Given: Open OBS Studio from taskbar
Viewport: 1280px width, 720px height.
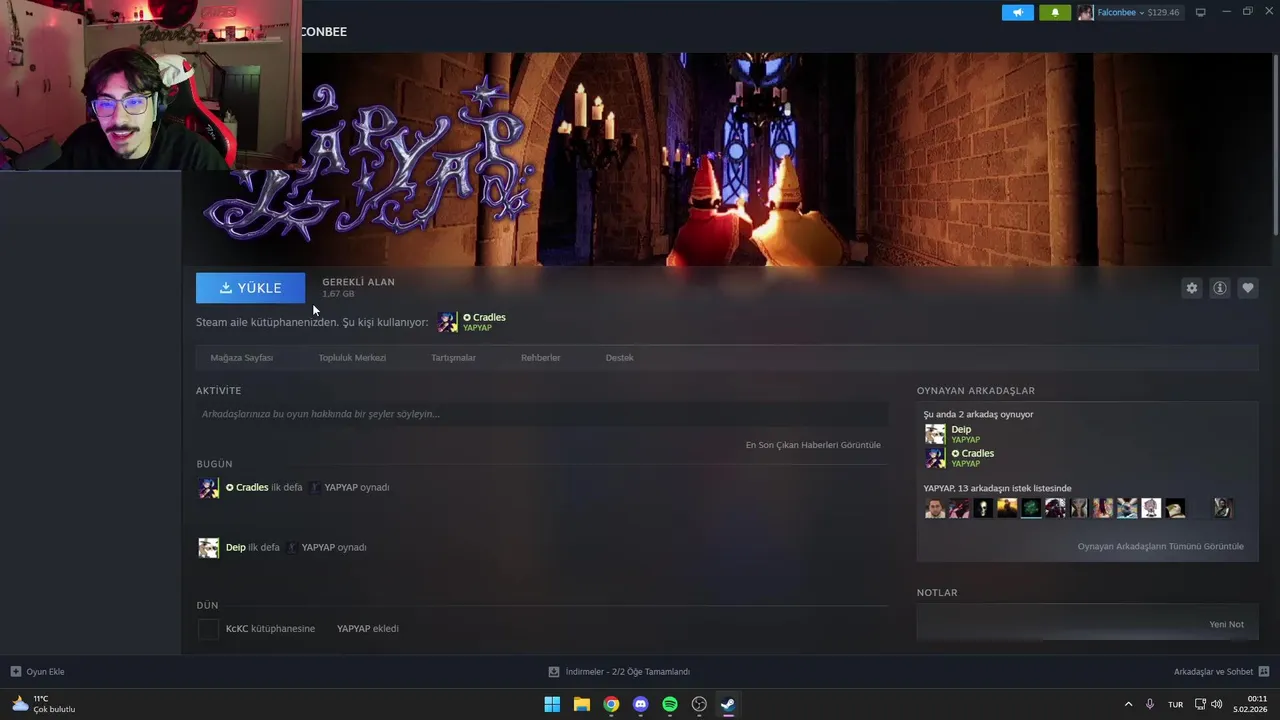Looking at the screenshot, I should (x=699, y=704).
